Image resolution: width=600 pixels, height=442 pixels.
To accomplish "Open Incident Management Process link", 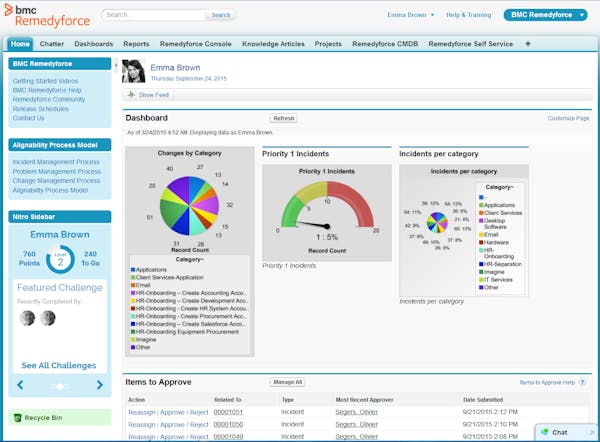I will click(x=56, y=162).
